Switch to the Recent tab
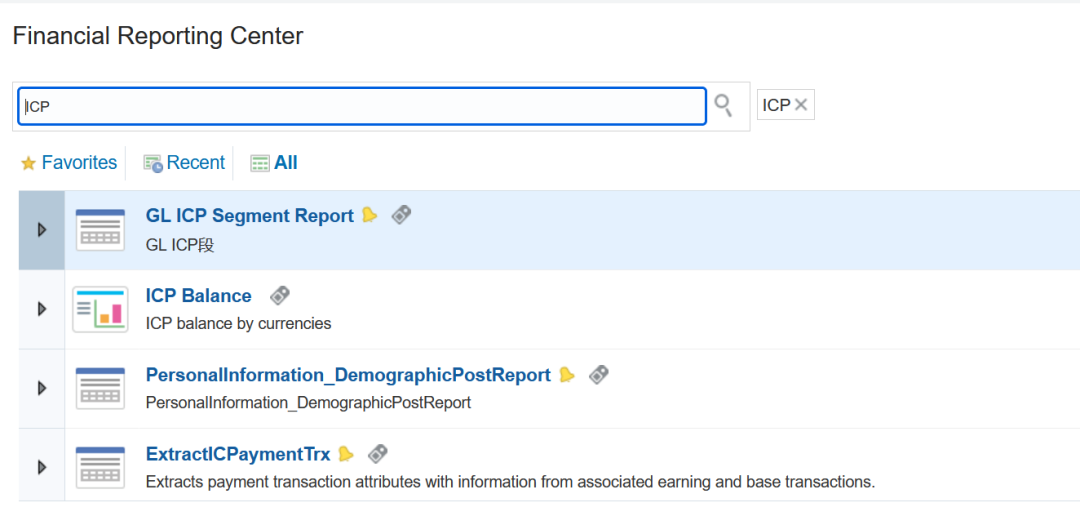 [x=184, y=163]
